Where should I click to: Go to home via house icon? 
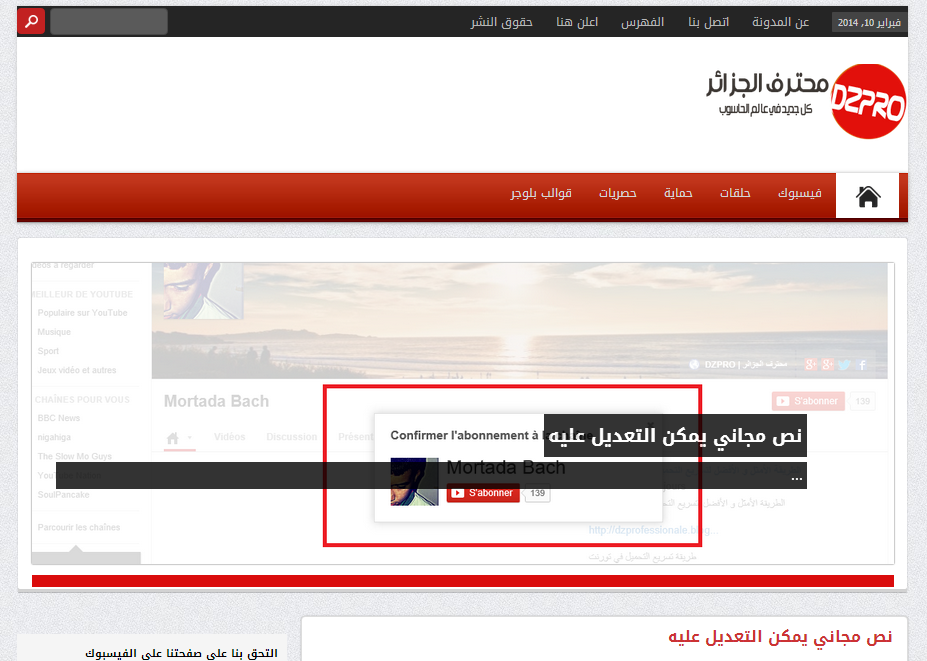(867, 196)
